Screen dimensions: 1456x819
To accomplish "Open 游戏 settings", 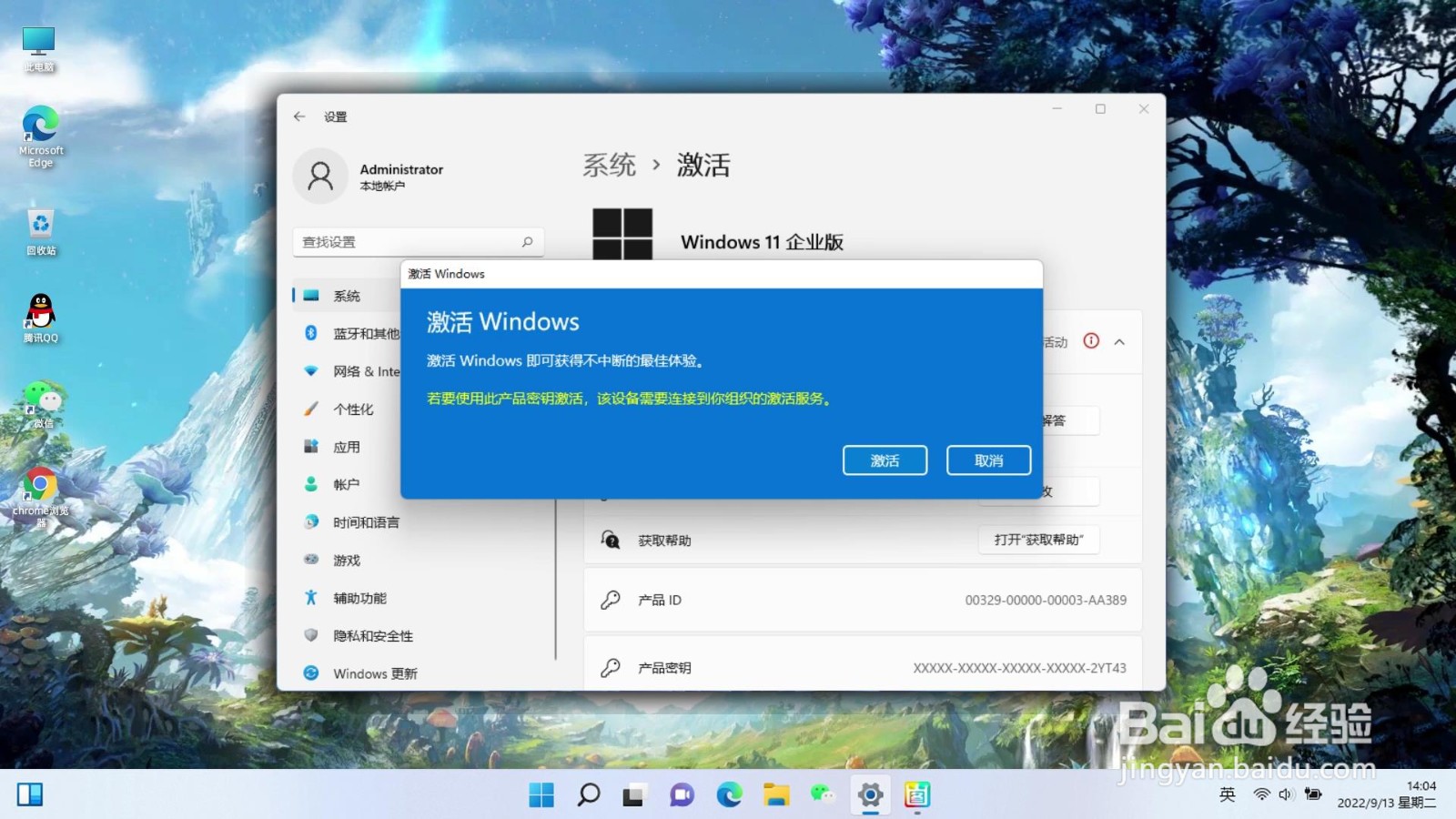I will [347, 561].
